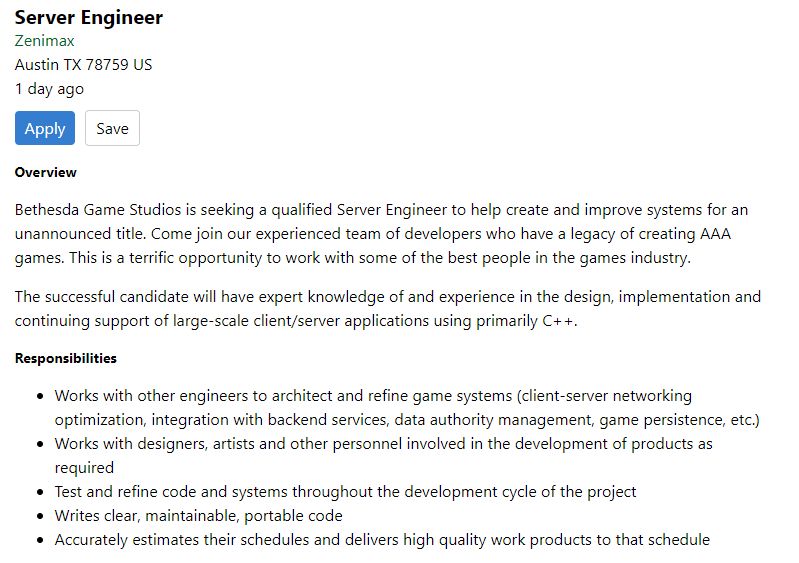
Task: Open the Zenimax company link
Action: (x=44, y=41)
